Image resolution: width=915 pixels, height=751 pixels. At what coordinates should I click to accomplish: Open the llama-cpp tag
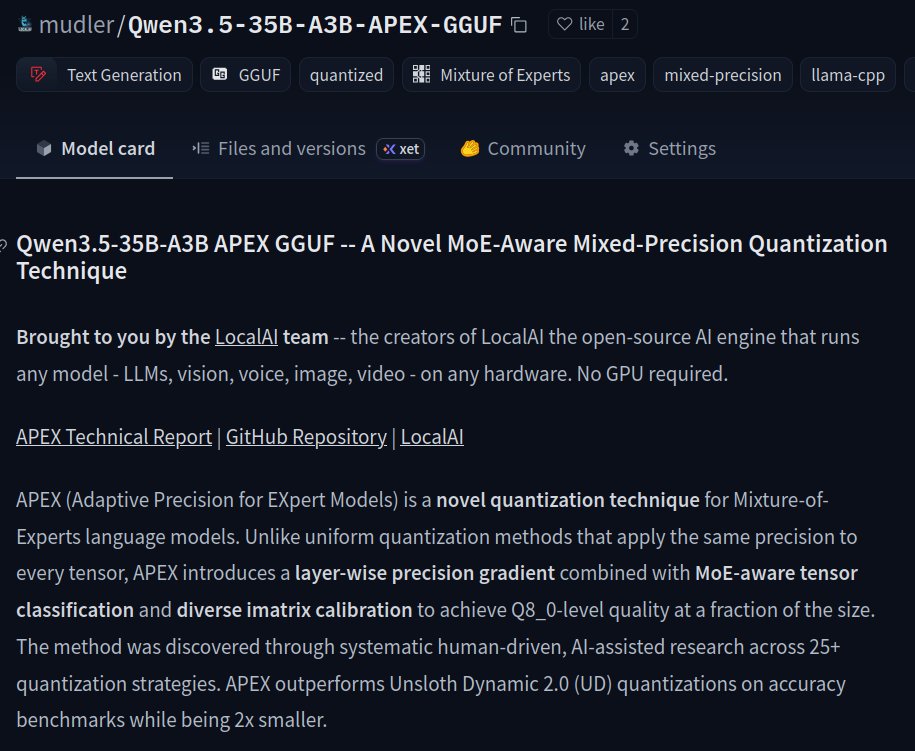click(848, 75)
